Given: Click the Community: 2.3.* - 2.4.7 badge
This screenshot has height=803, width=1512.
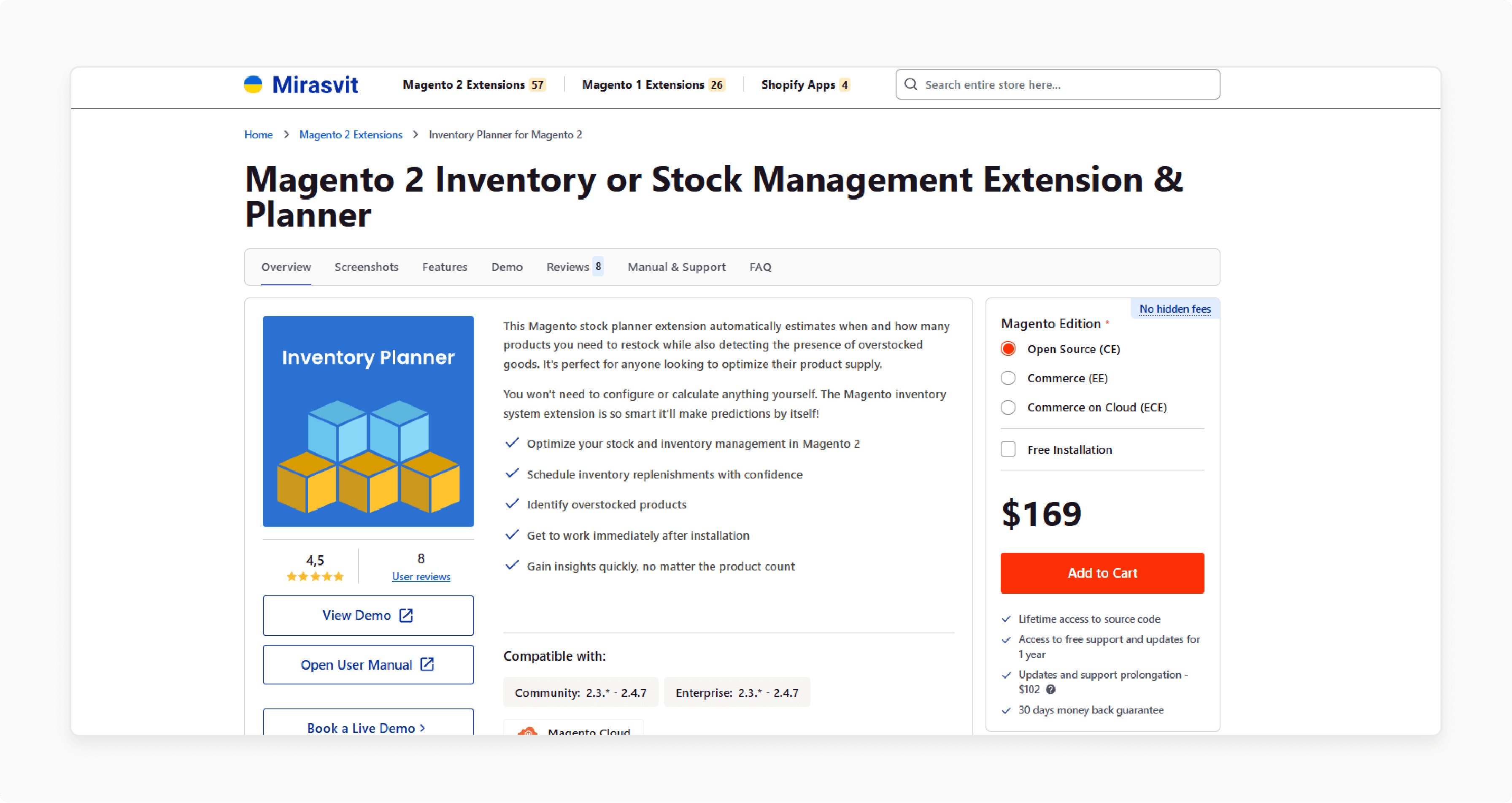Looking at the screenshot, I should click(580, 692).
